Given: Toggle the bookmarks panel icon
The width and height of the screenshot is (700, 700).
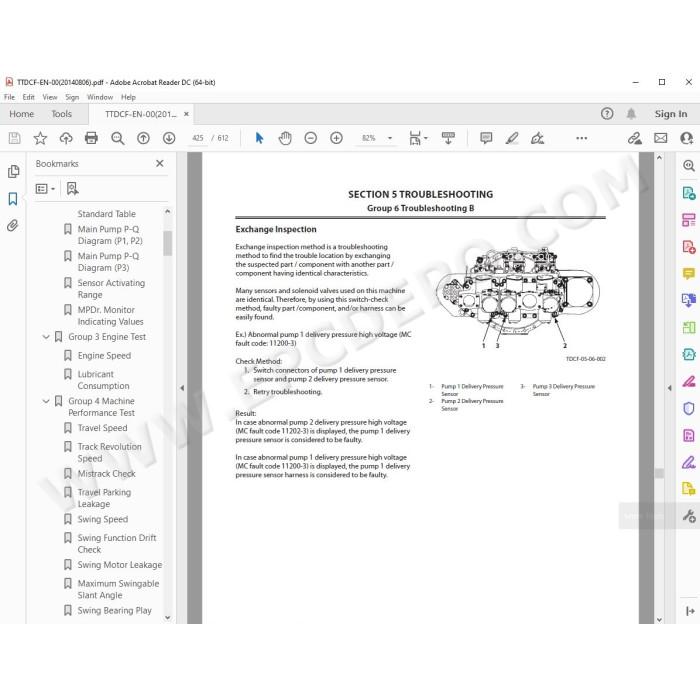Looking at the screenshot, I should (x=13, y=199).
